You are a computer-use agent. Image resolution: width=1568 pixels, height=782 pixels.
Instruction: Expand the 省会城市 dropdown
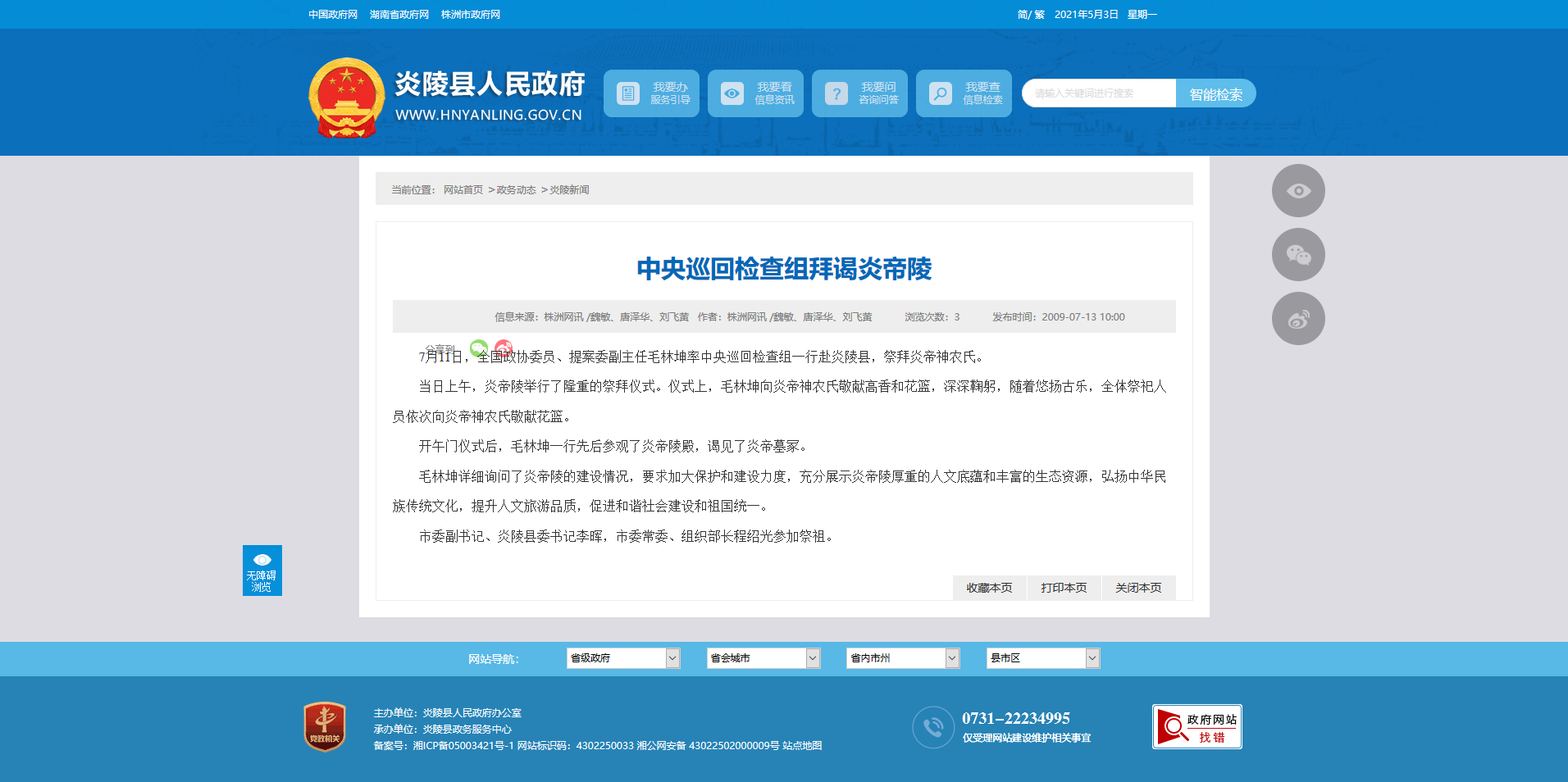(763, 658)
